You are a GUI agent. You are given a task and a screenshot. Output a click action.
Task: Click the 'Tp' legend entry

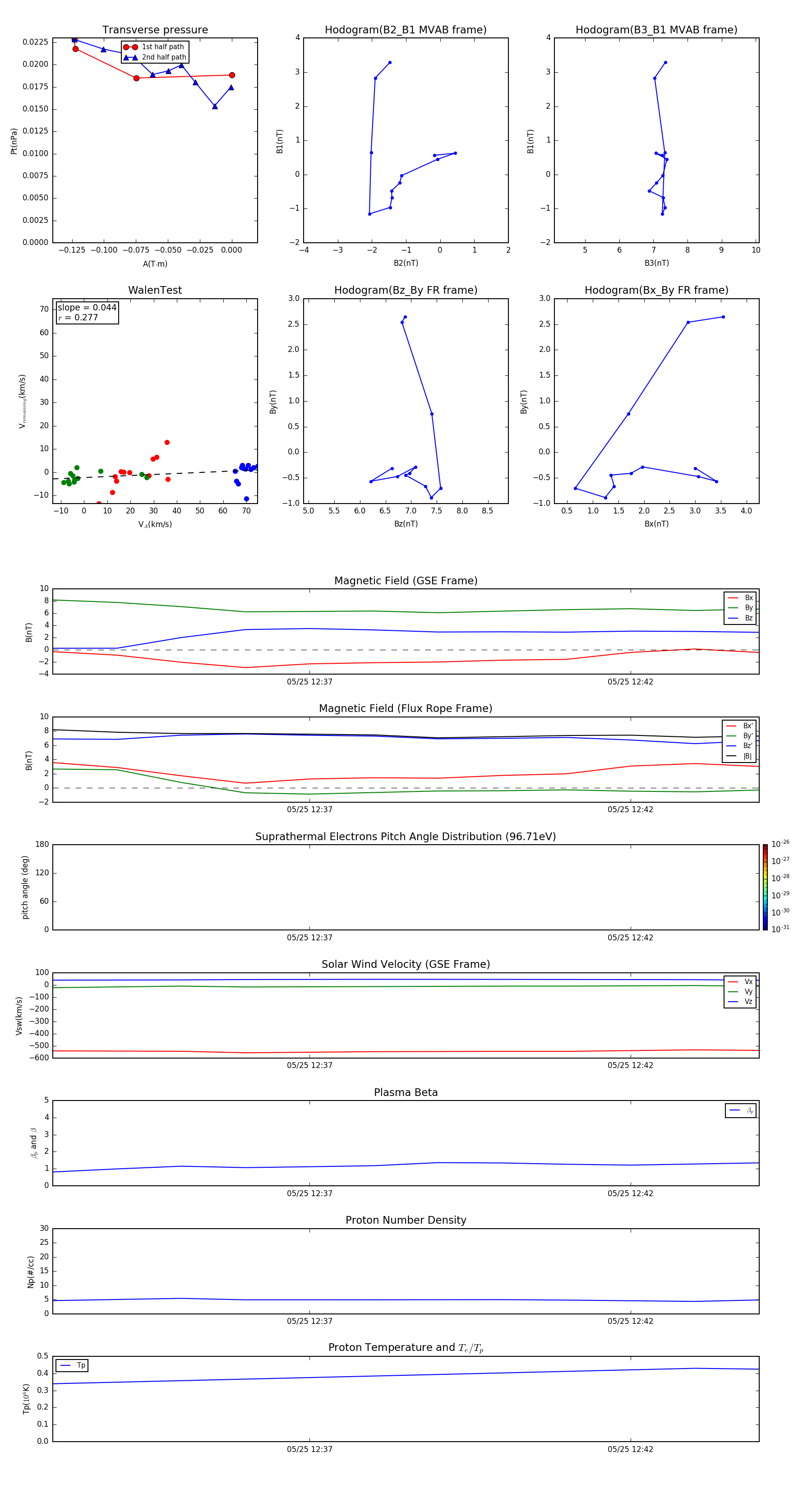pos(72,1365)
